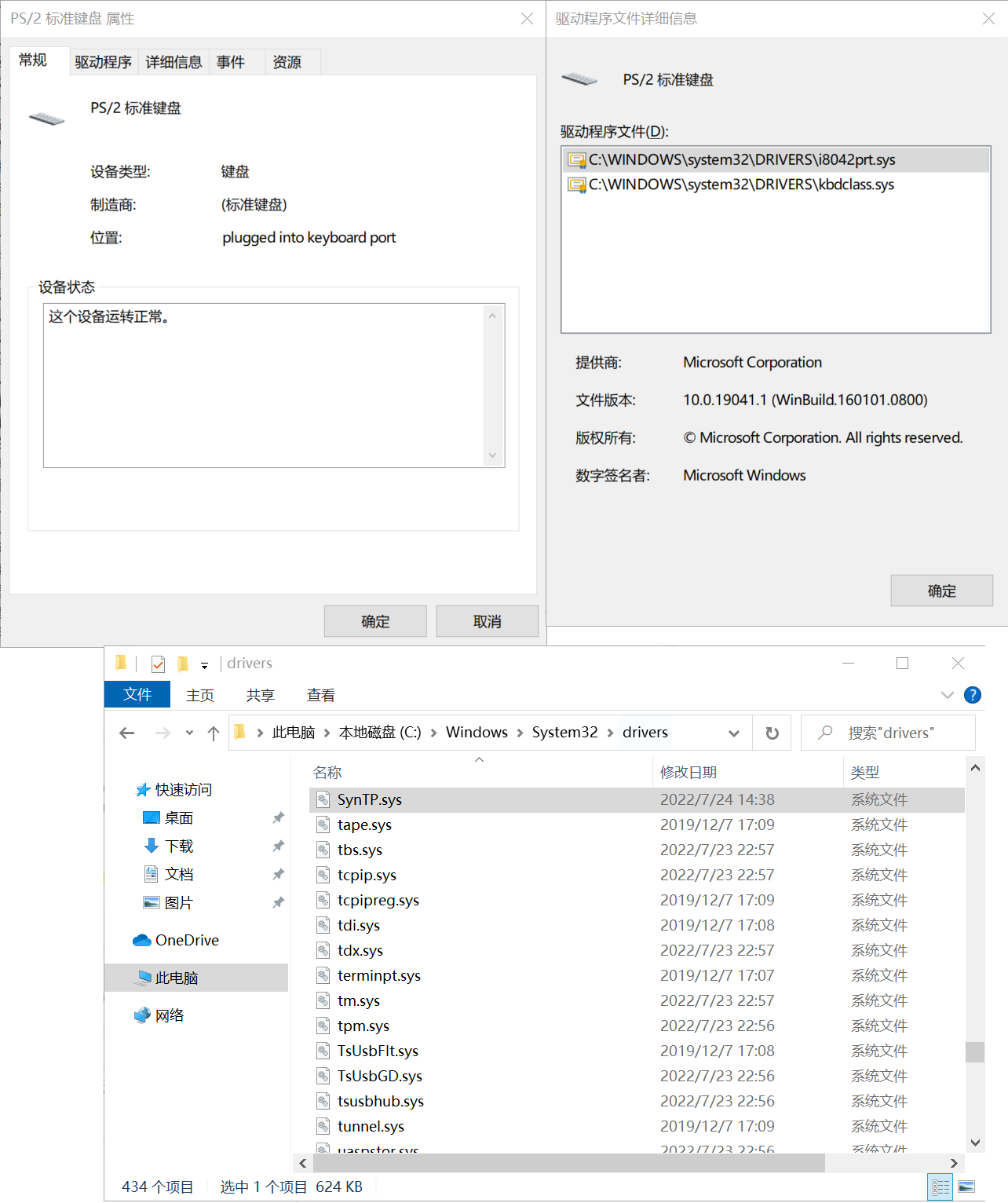Click the Desktop icon in quick access
This screenshot has height=1203, width=1008.
click(x=152, y=817)
